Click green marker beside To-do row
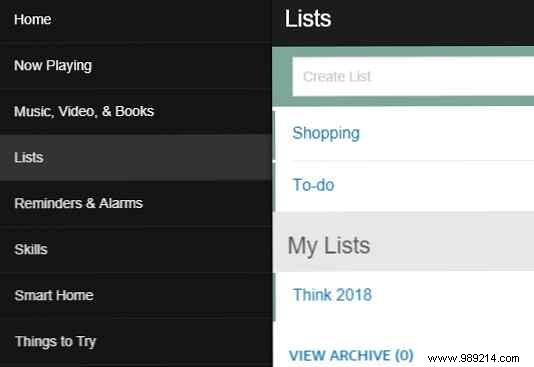The width and height of the screenshot is (534, 367). pos(274,187)
